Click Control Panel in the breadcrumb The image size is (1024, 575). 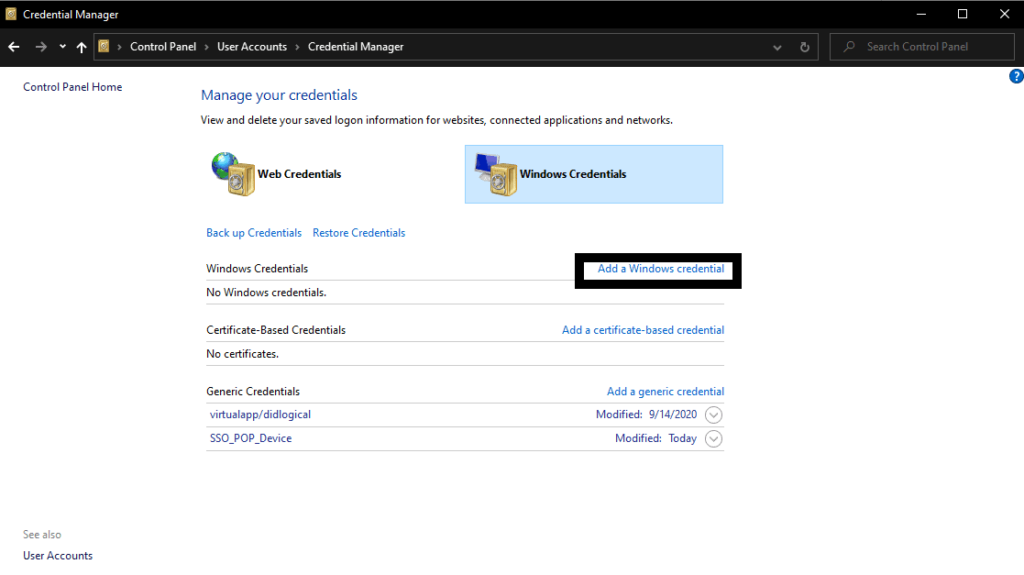pyautogui.click(x=163, y=47)
